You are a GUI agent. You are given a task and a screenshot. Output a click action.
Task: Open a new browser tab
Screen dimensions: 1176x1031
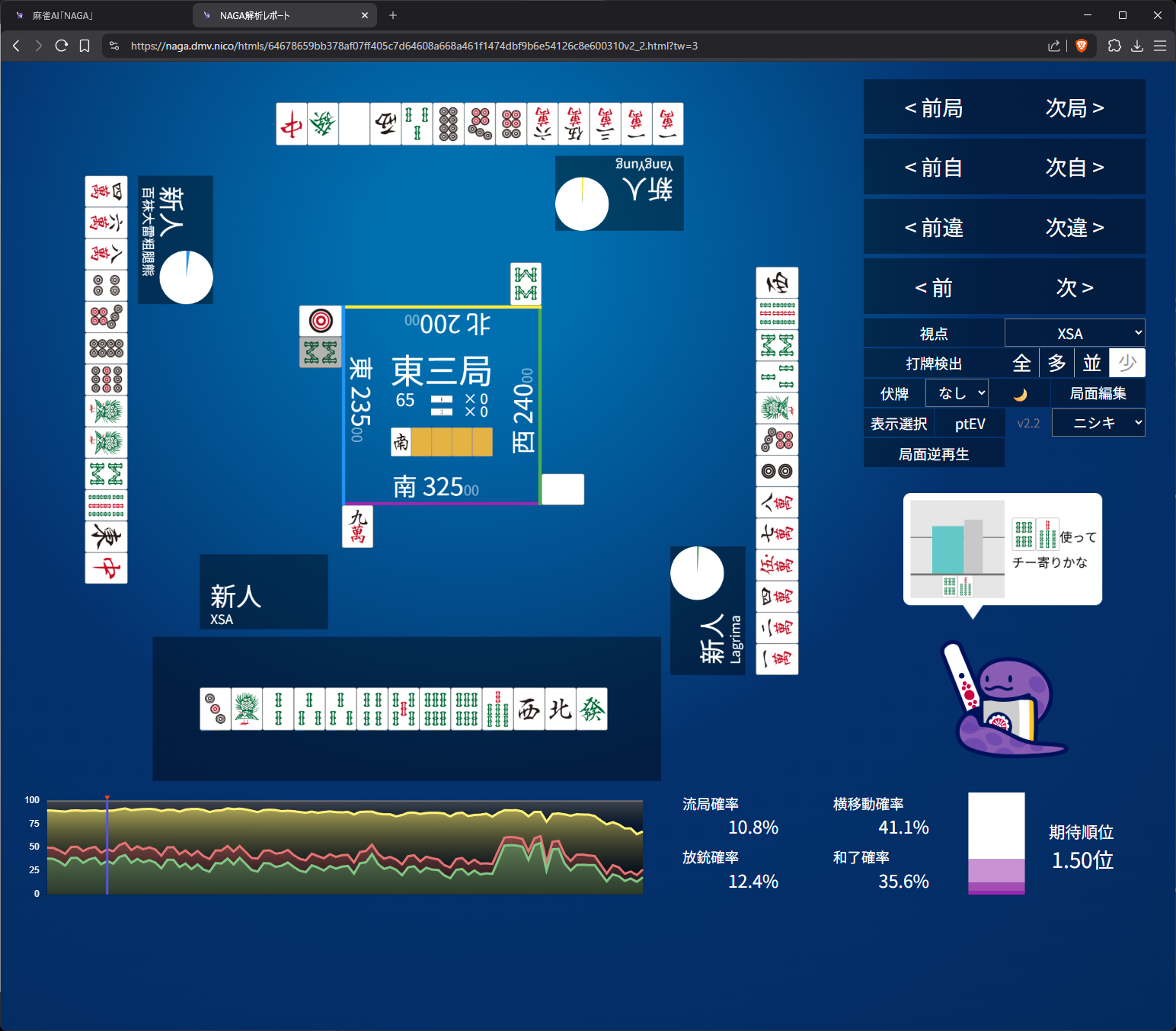pyautogui.click(x=393, y=15)
